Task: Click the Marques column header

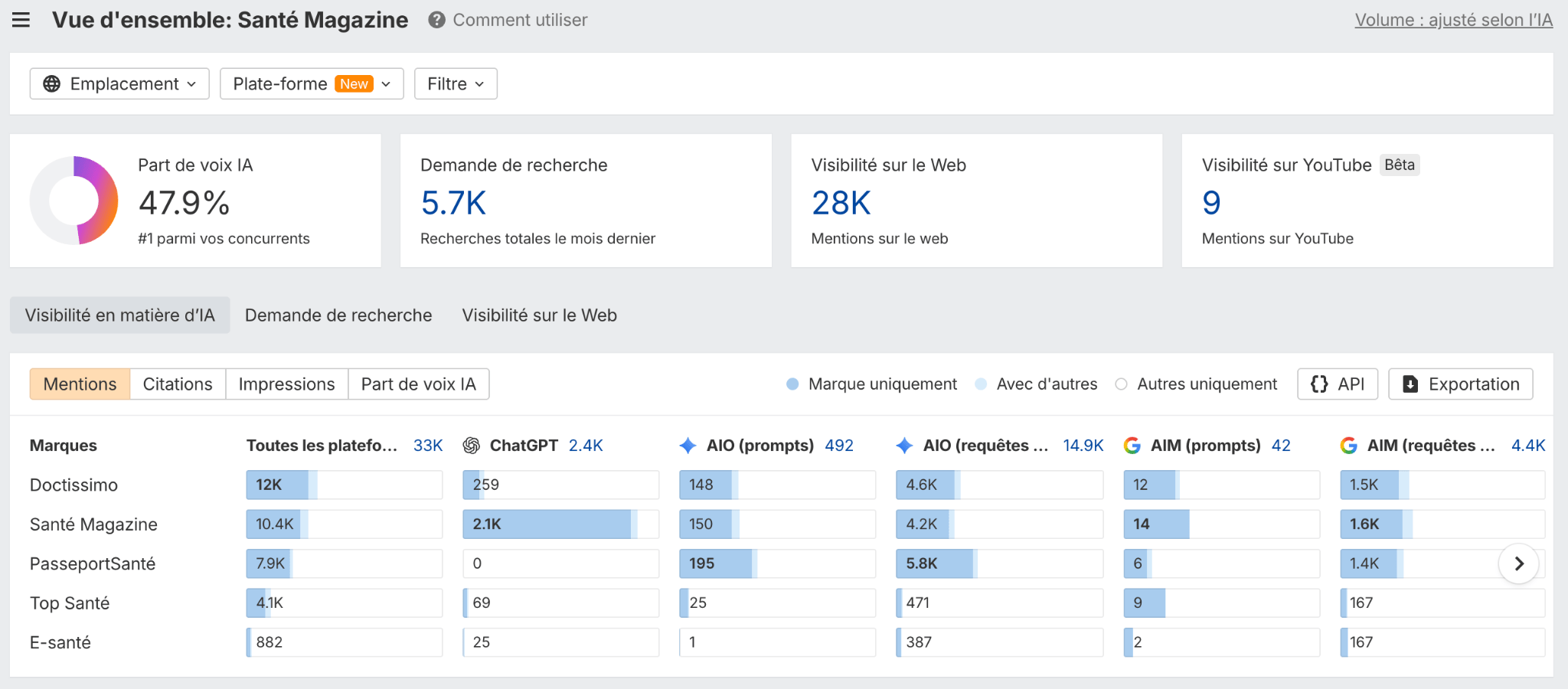Action: [64, 446]
